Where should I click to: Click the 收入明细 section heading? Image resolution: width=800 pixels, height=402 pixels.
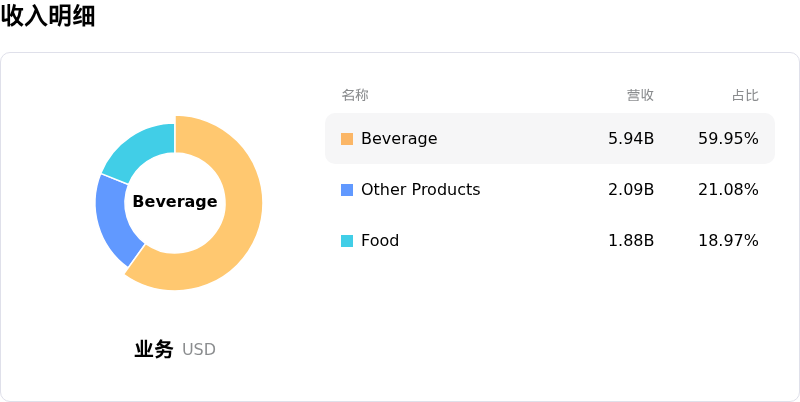(48, 16)
